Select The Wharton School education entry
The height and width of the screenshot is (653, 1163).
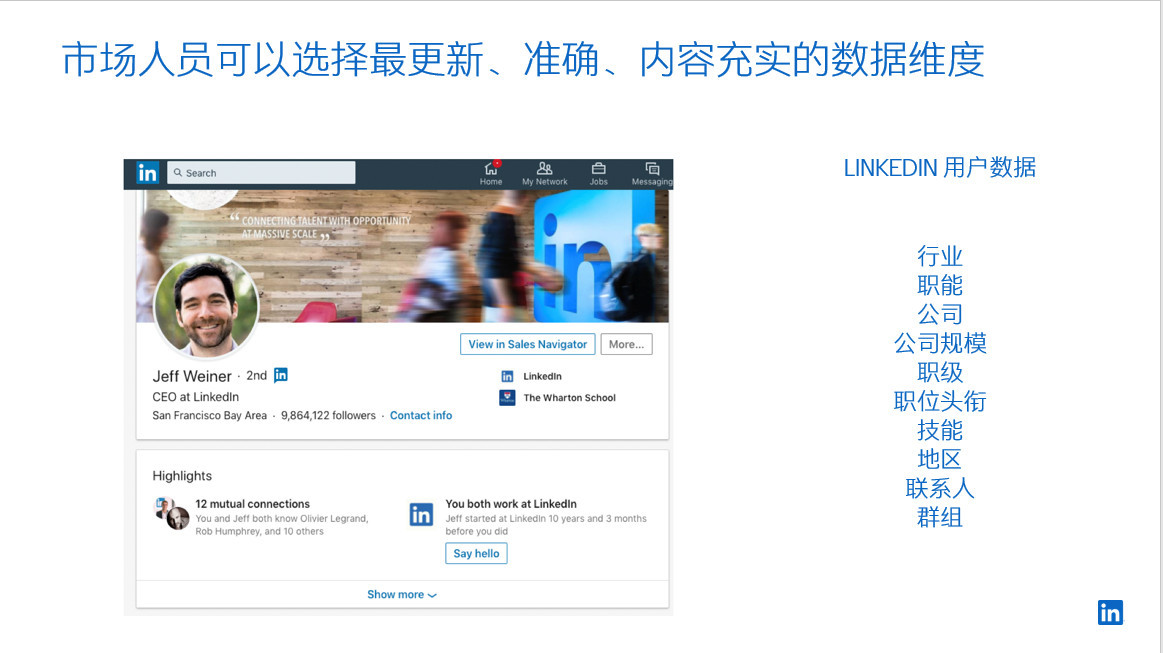(x=569, y=398)
